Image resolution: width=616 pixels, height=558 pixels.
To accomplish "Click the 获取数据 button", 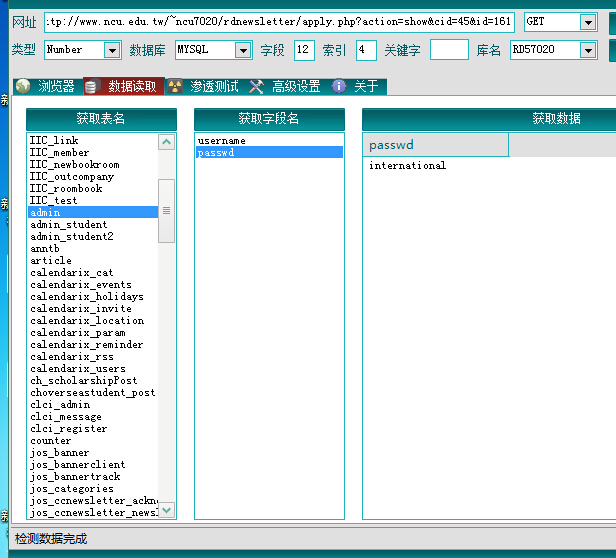I will [489, 119].
